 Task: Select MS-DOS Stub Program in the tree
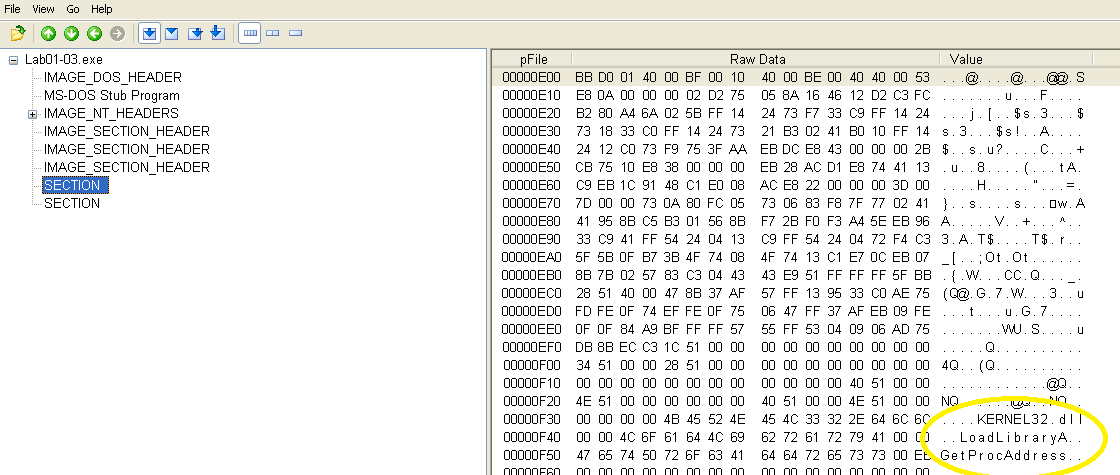pyautogui.click(x=111, y=95)
